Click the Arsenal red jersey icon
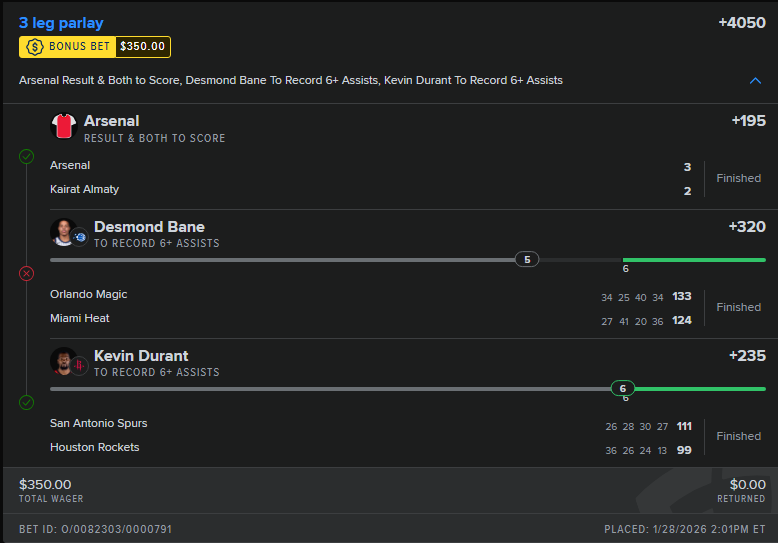Viewport: 778px width, 543px height. [x=64, y=126]
